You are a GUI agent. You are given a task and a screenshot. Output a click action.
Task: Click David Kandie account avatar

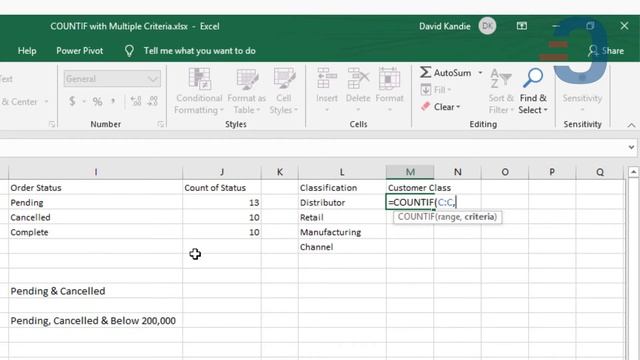pyautogui.click(x=487, y=26)
